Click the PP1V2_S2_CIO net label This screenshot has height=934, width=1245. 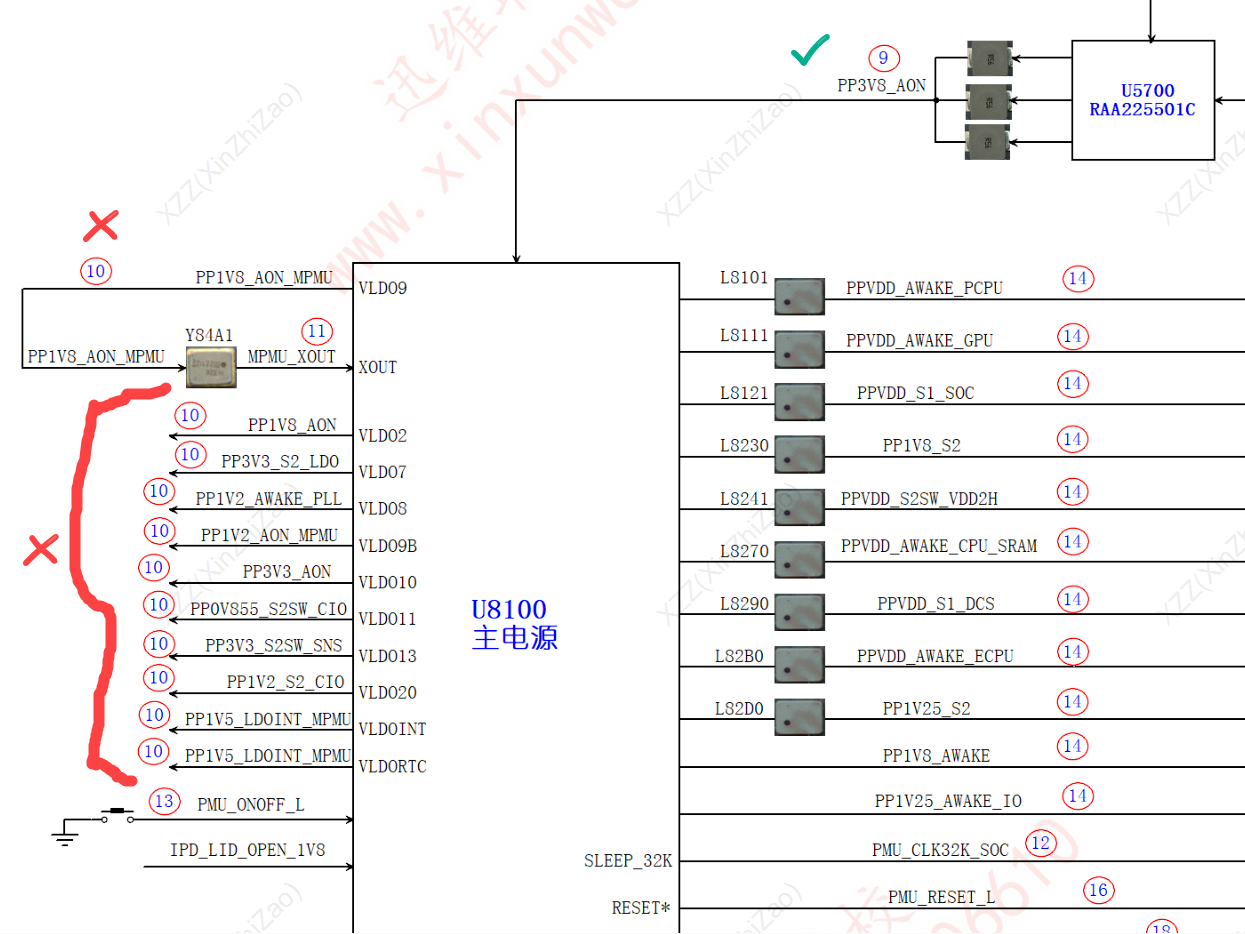click(x=285, y=683)
